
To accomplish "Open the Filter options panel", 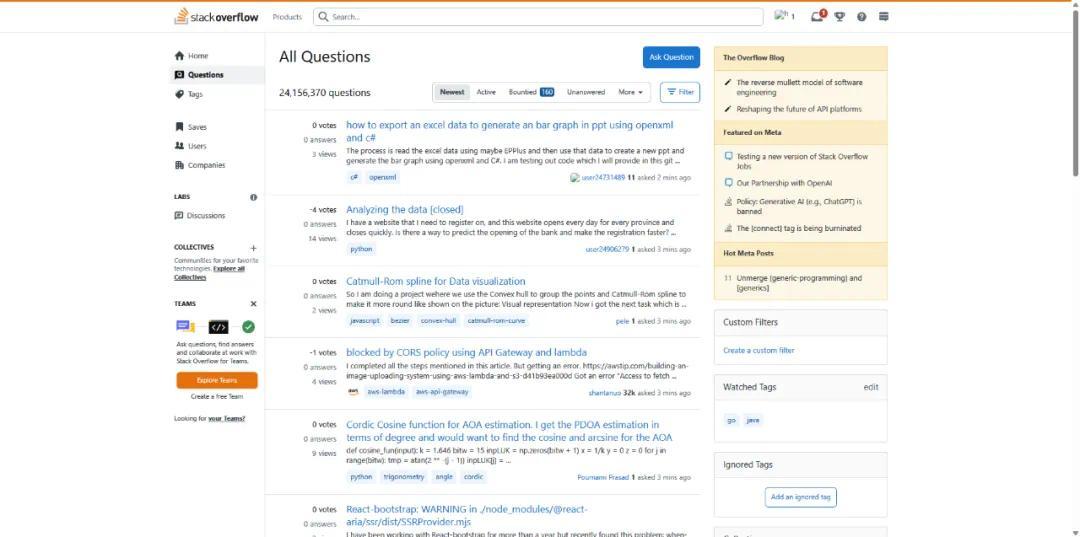I will pos(680,92).
